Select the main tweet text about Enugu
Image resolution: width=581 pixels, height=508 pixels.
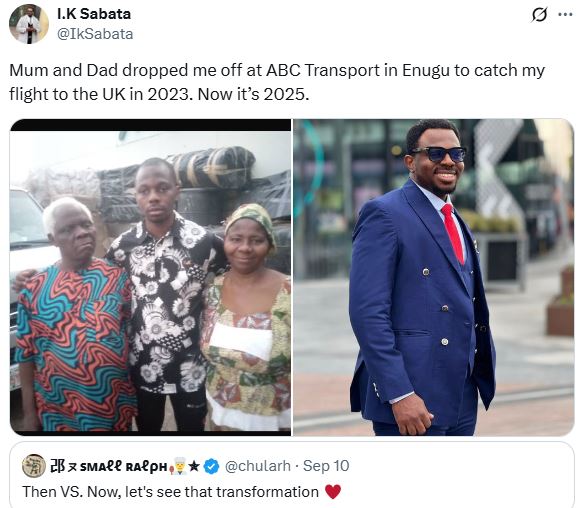pyautogui.click(x=277, y=82)
